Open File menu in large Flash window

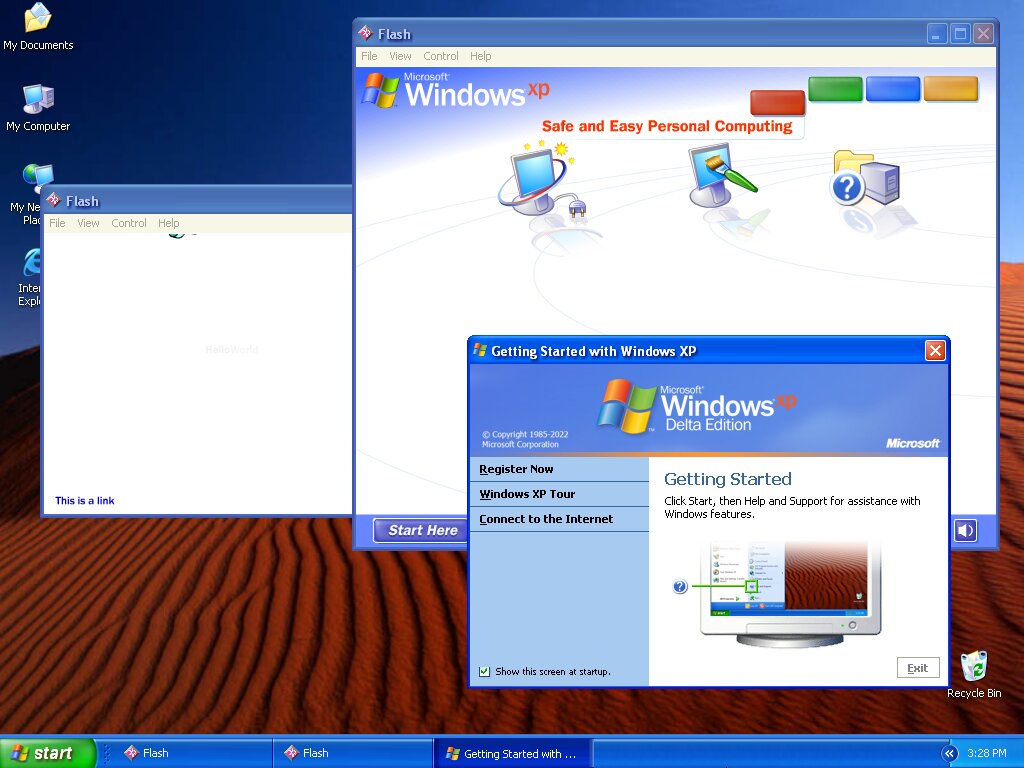point(369,56)
